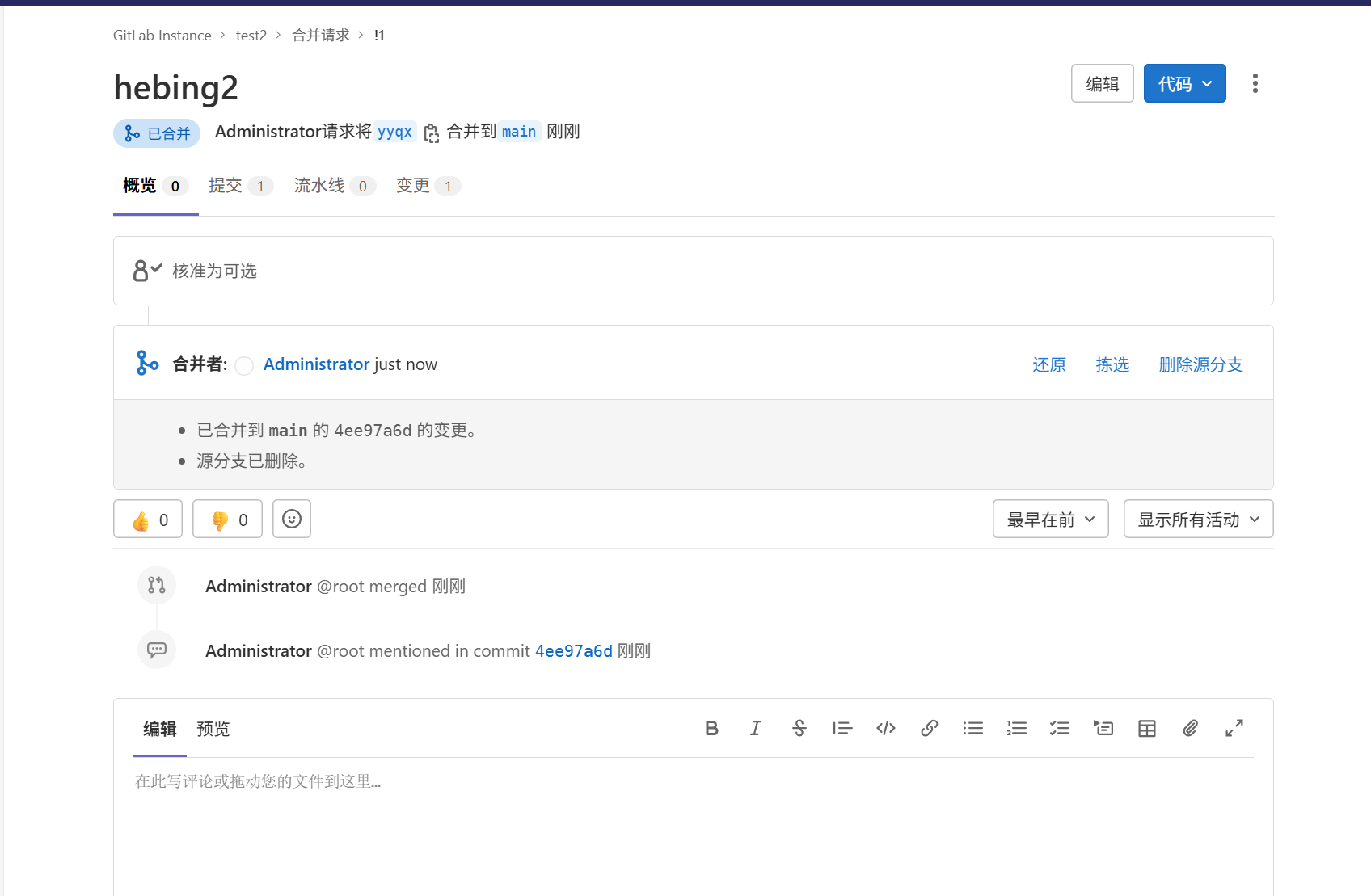Click the 删除源分支 button
The image size is (1371, 896).
tap(1200, 364)
